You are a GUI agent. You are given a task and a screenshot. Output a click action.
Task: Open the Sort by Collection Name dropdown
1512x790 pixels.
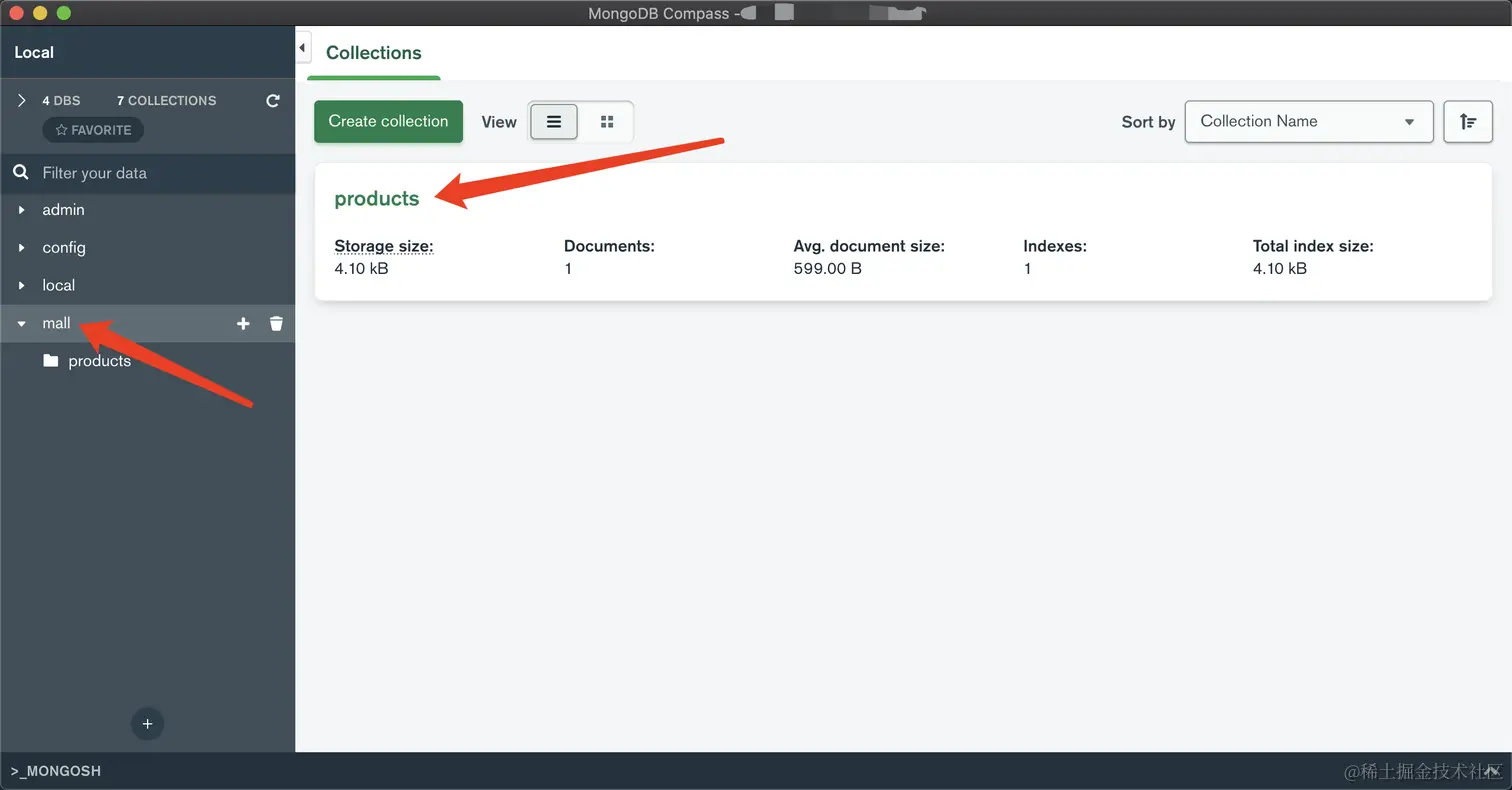click(x=1308, y=122)
